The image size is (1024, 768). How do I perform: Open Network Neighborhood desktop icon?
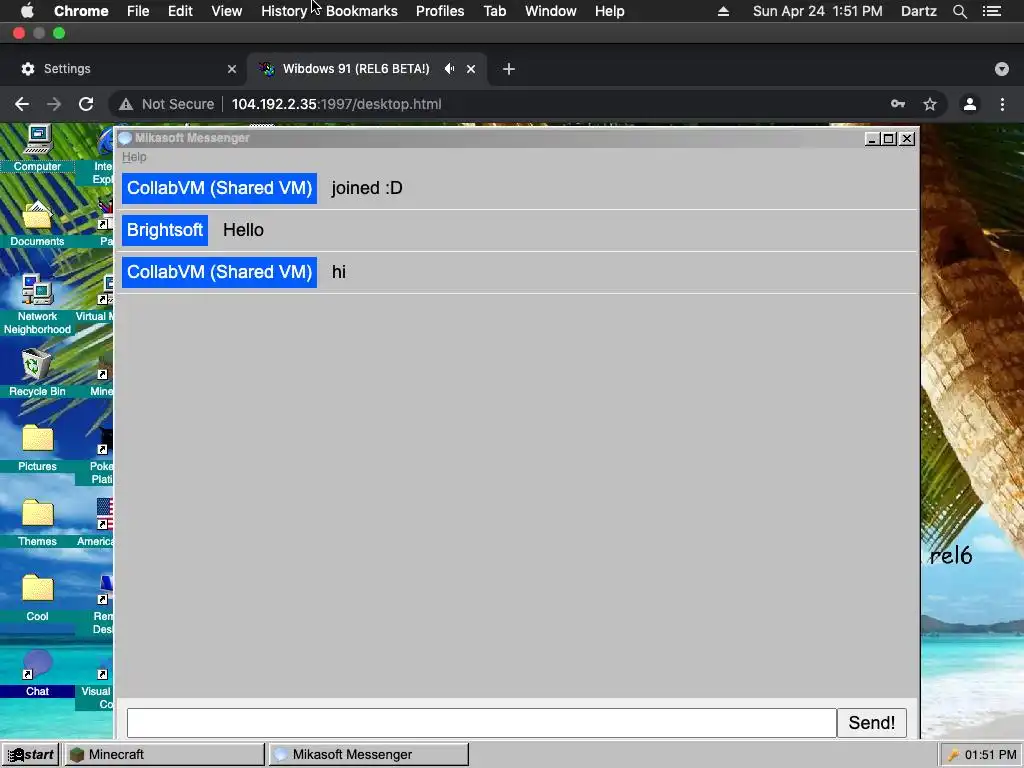(37, 304)
